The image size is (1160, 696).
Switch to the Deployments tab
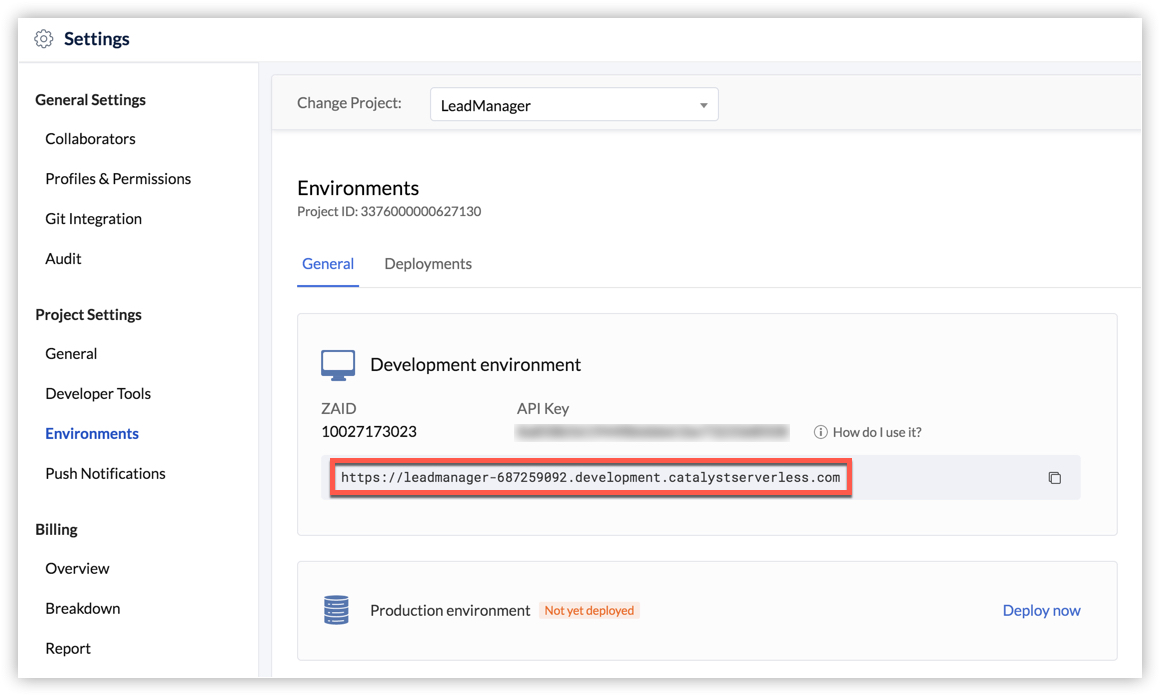(427, 264)
